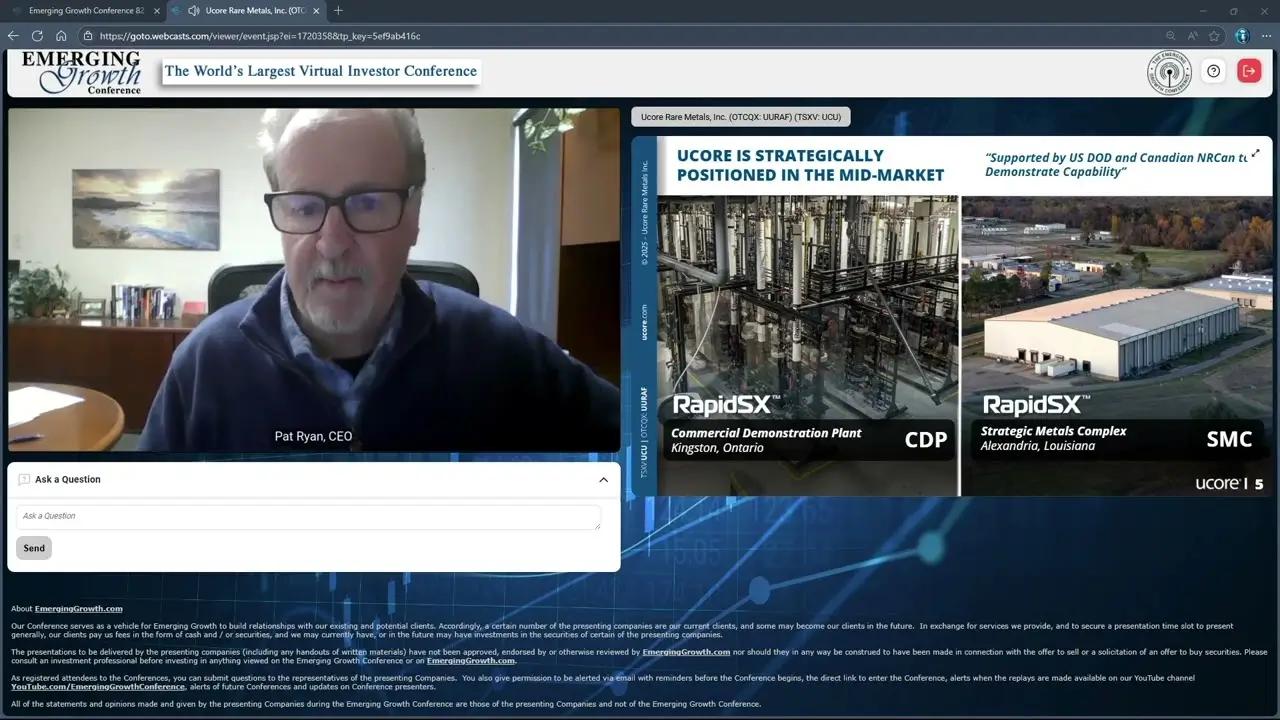Click the "SMC" label on the slide
The height and width of the screenshot is (720, 1280).
pyautogui.click(x=1229, y=439)
